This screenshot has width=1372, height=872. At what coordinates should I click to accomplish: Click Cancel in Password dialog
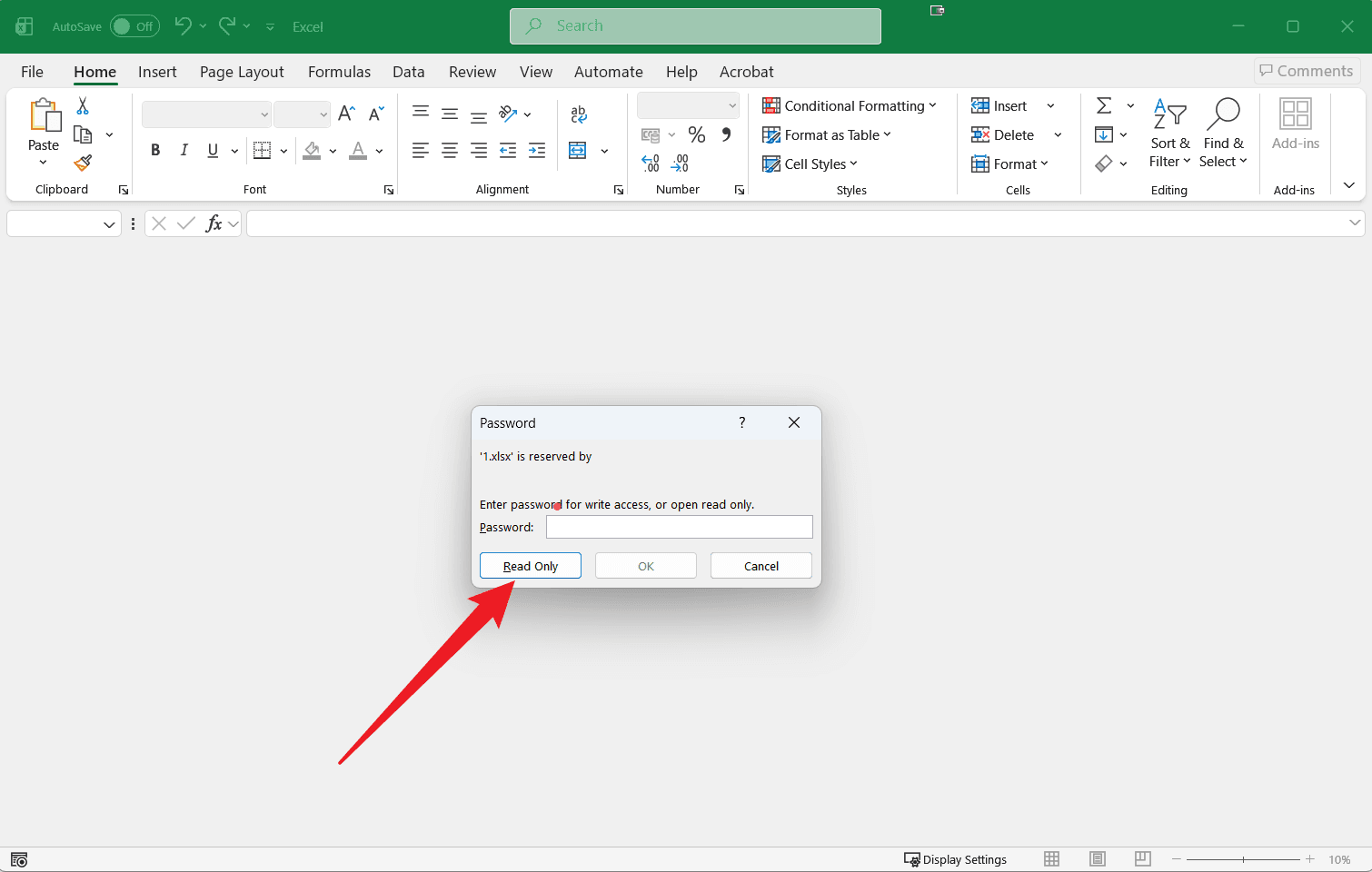point(761,566)
